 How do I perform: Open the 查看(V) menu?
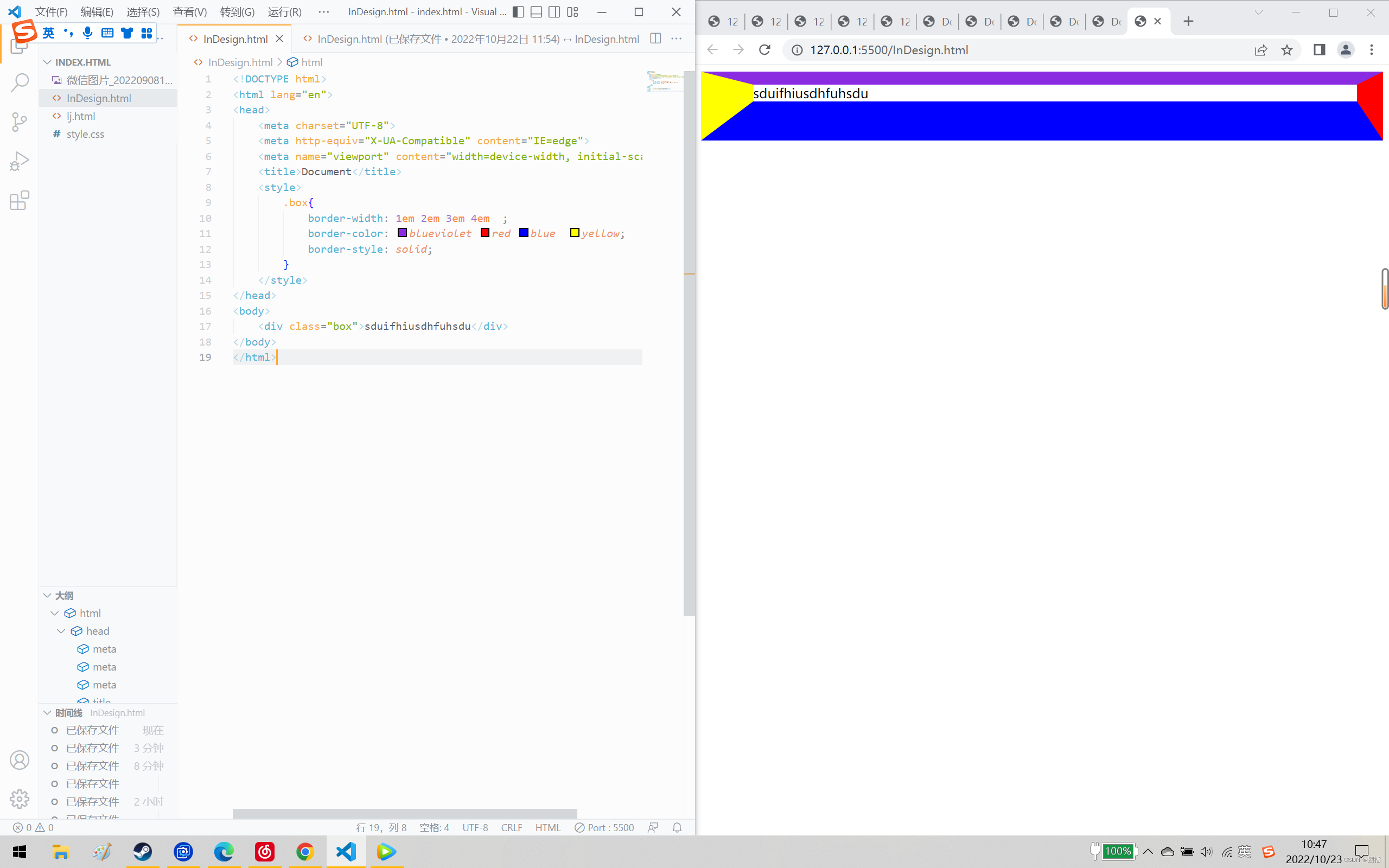tap(189, 11)
